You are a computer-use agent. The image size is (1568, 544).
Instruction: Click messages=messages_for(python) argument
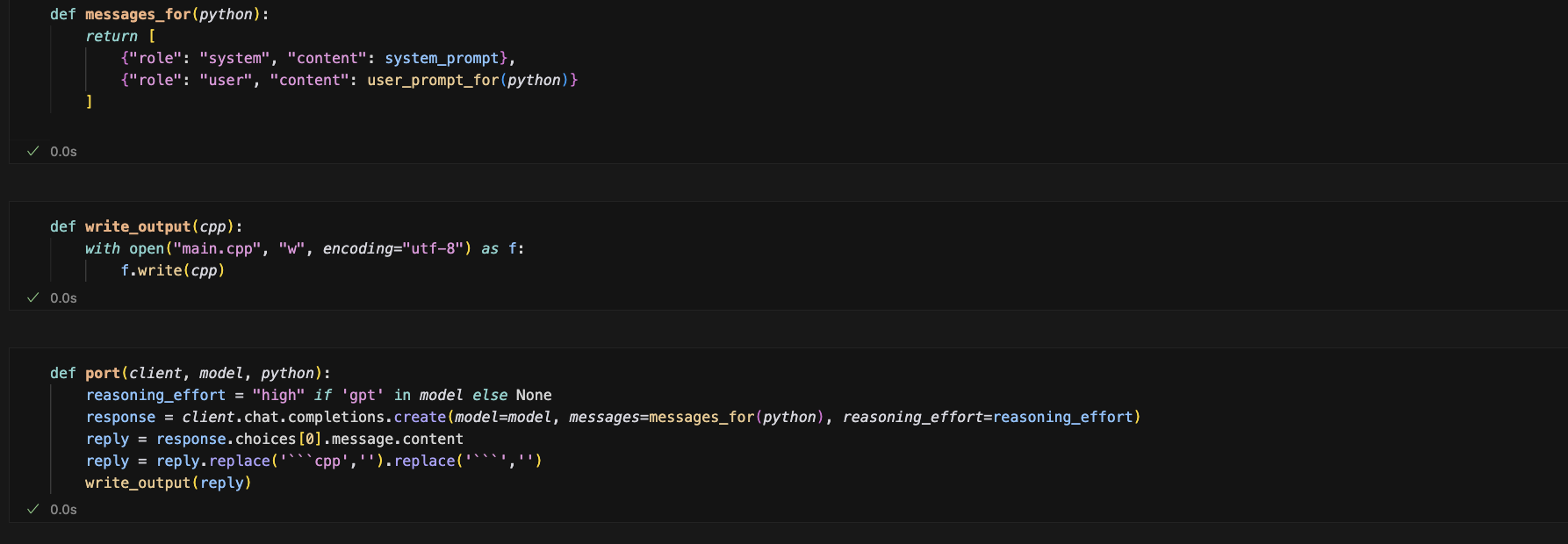click(x=697, y=417)
